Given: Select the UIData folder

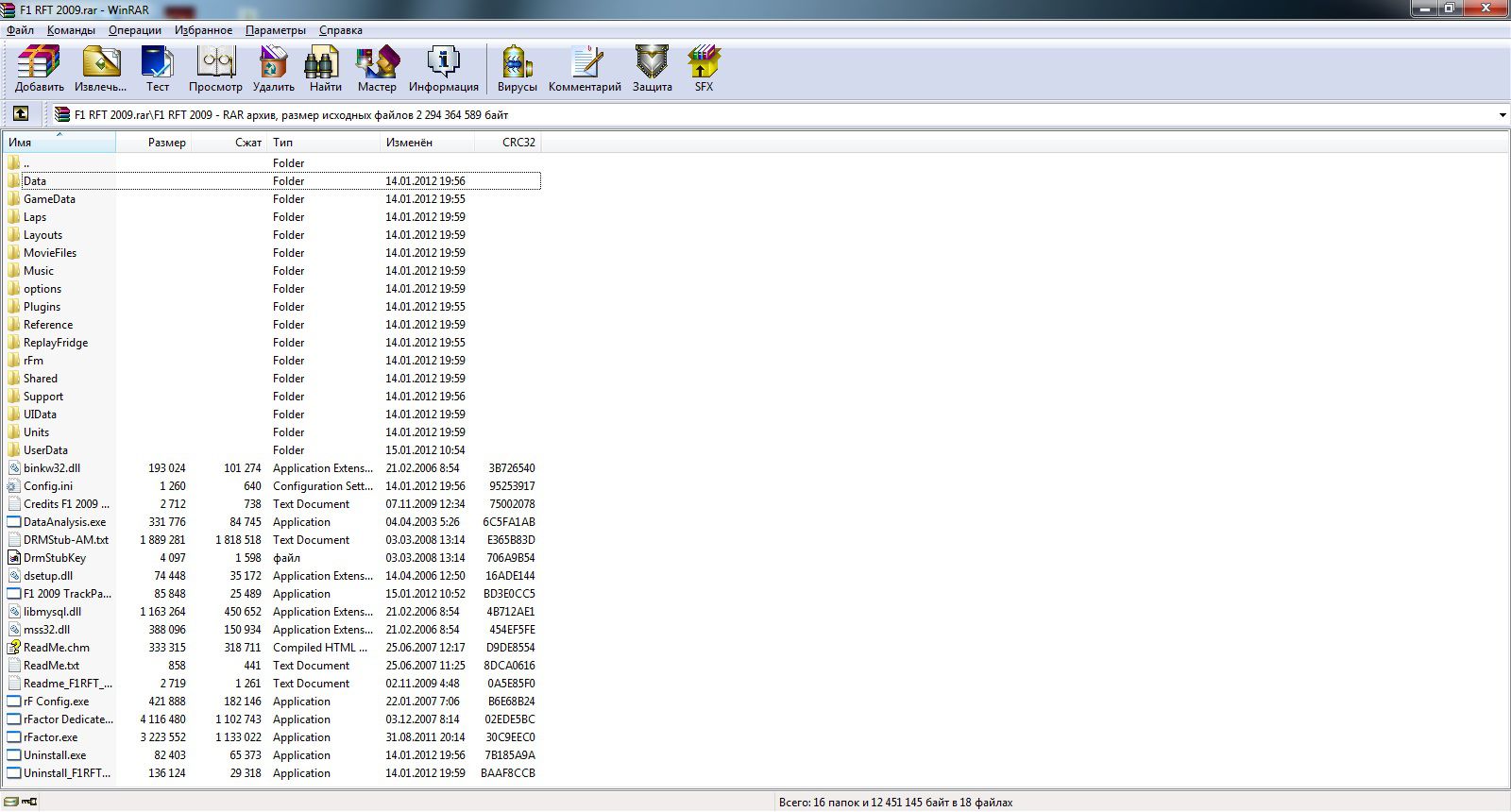Looking at the screenshot, I should point(40,414).
